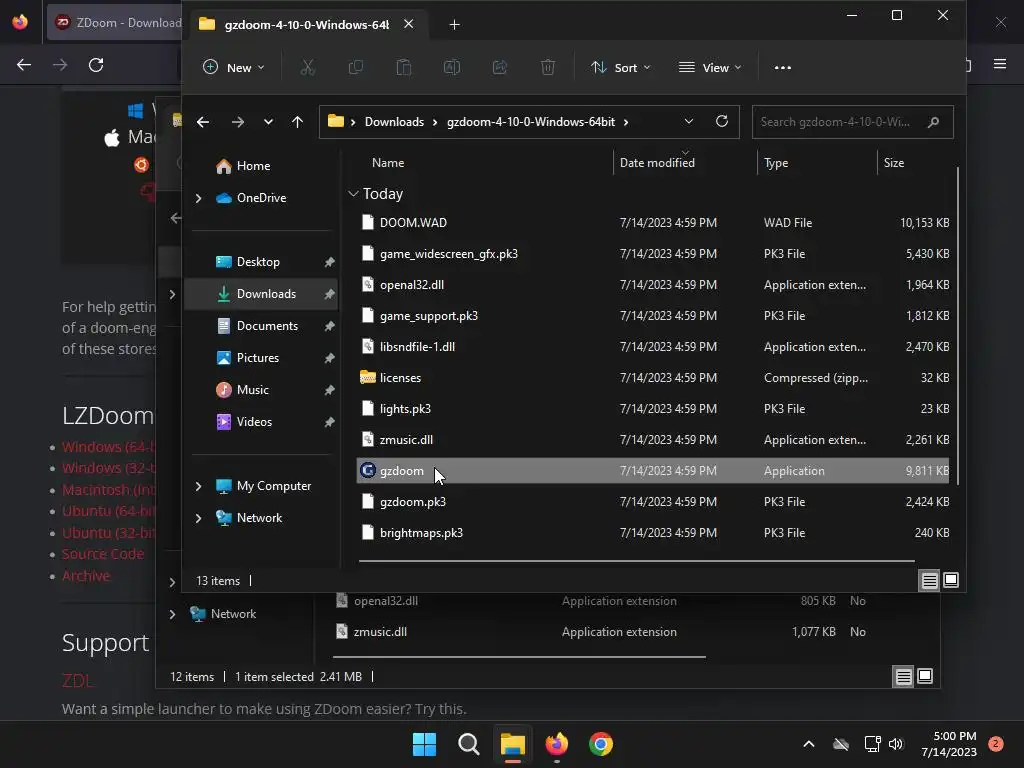The image size is (1024, 768).
Task: Switch to large icons view layout icon
Action: coord(951,580)
